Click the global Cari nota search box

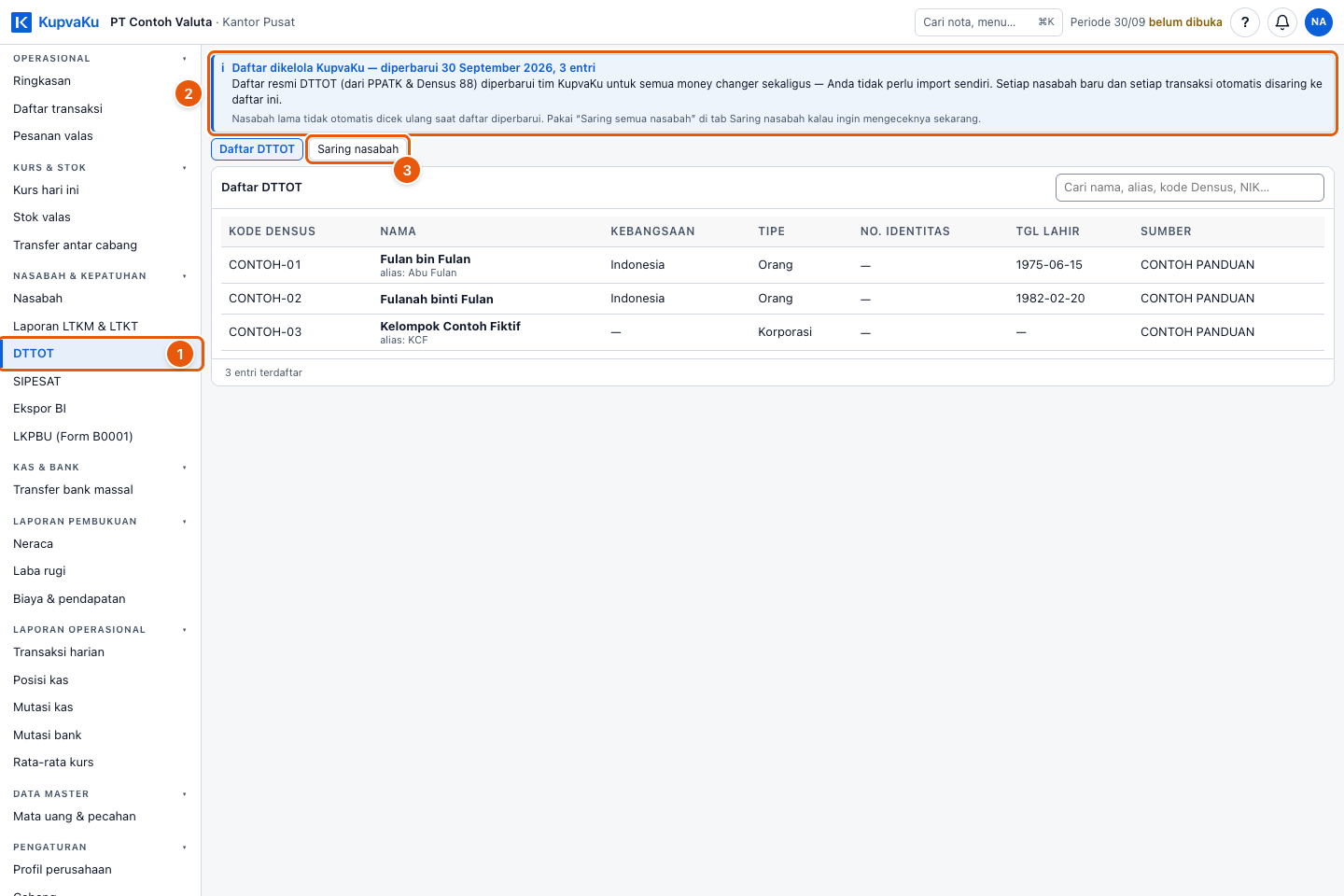(988, 22)
